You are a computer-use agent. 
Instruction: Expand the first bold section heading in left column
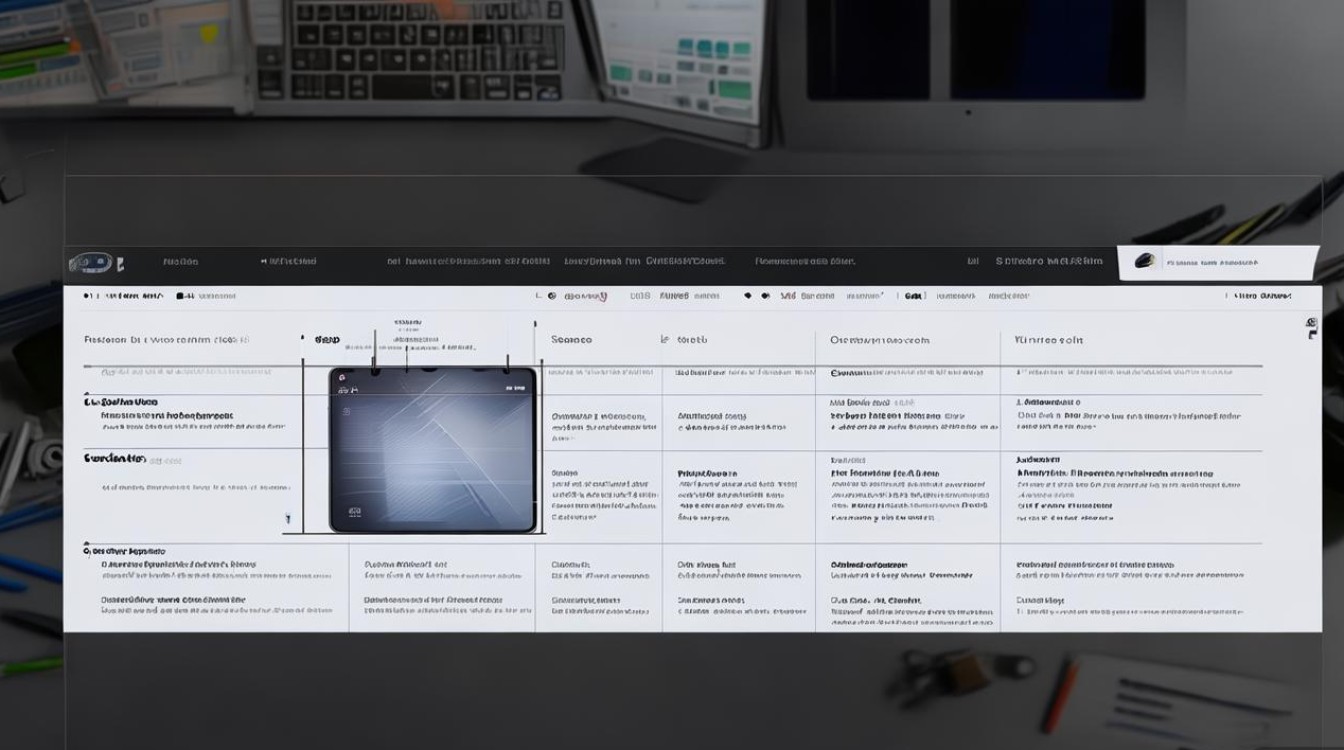pos(121,400)
